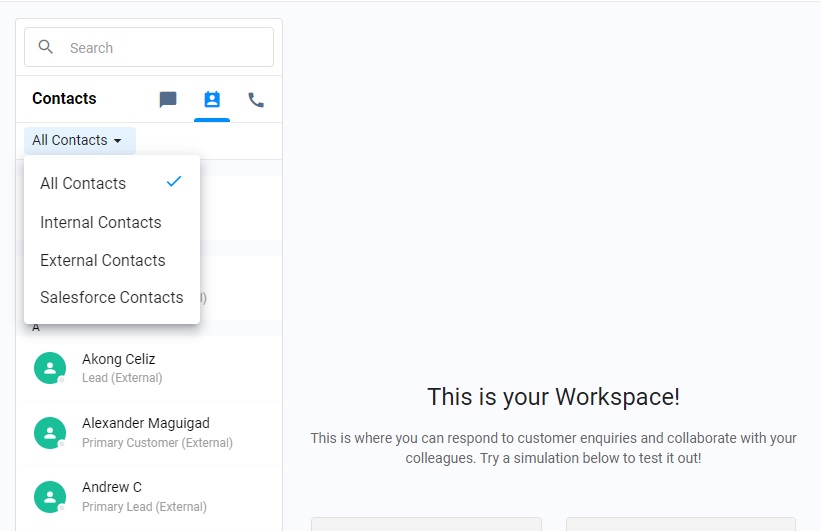Choose Internal Contacts filter option
Viewport: 821px width, 532px height.
click(x=112, y=222)
